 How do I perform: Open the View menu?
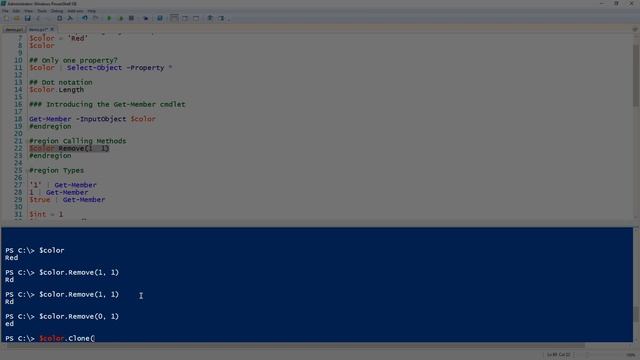29,11
